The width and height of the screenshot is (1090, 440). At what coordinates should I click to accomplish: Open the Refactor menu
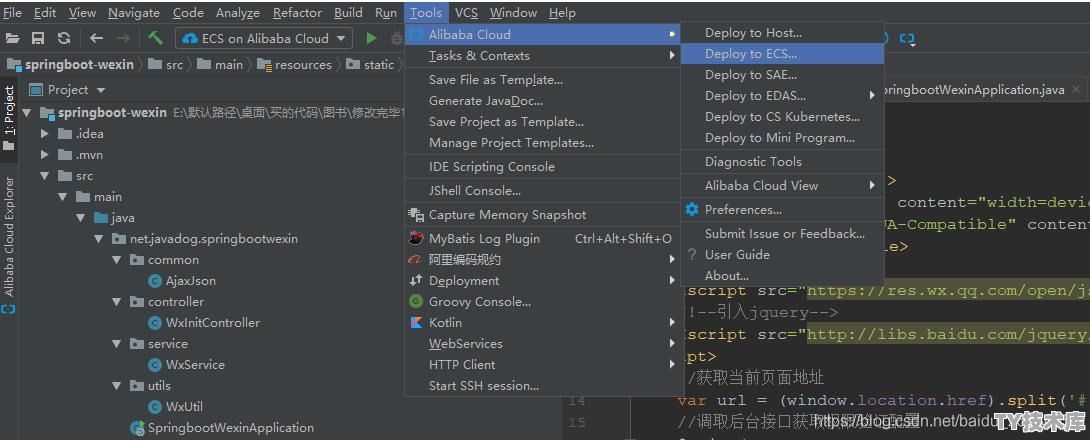pyautogui.click(x=298, y=13)
